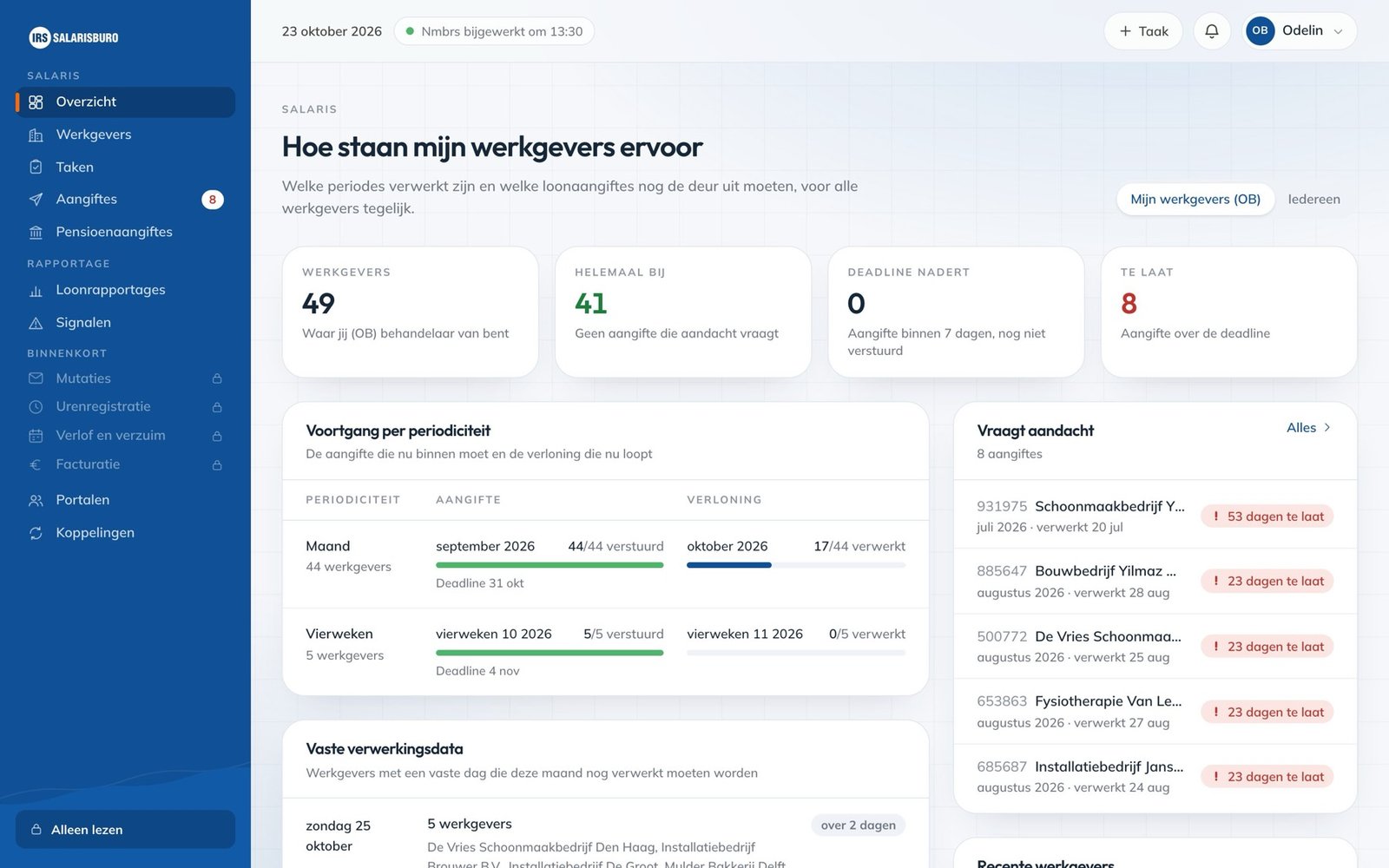Click green status dot for Nmbrs update
The width and height of the screenshot is (1389, 868).
pos(410,31)
